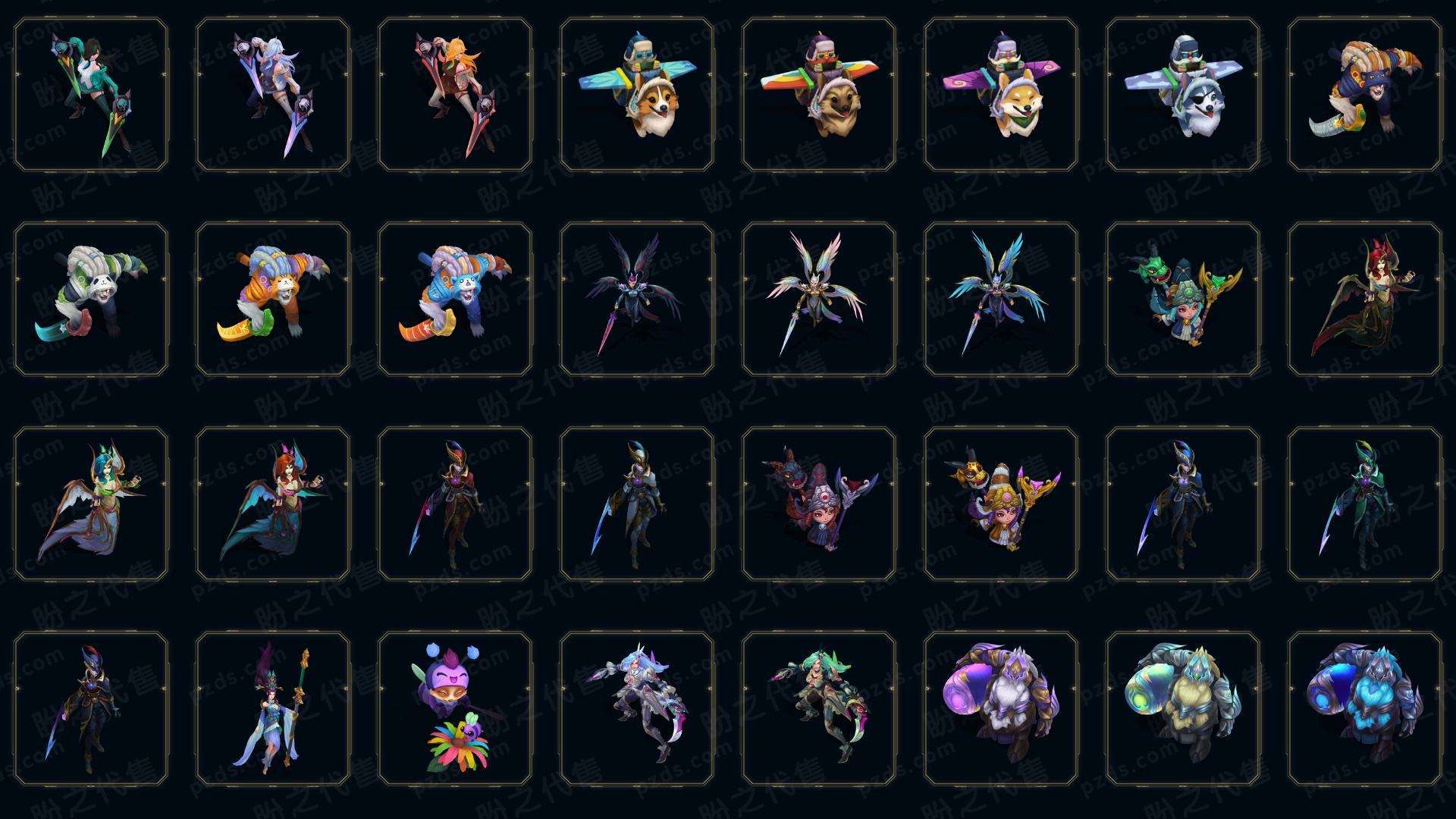Select the chibi with green dragon companion

point(1182,299)
